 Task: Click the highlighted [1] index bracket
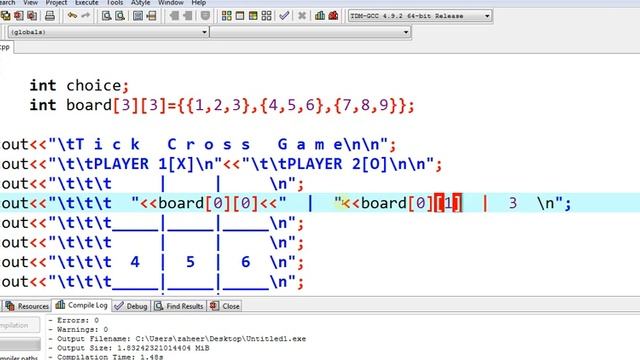(x=448, y=203)
